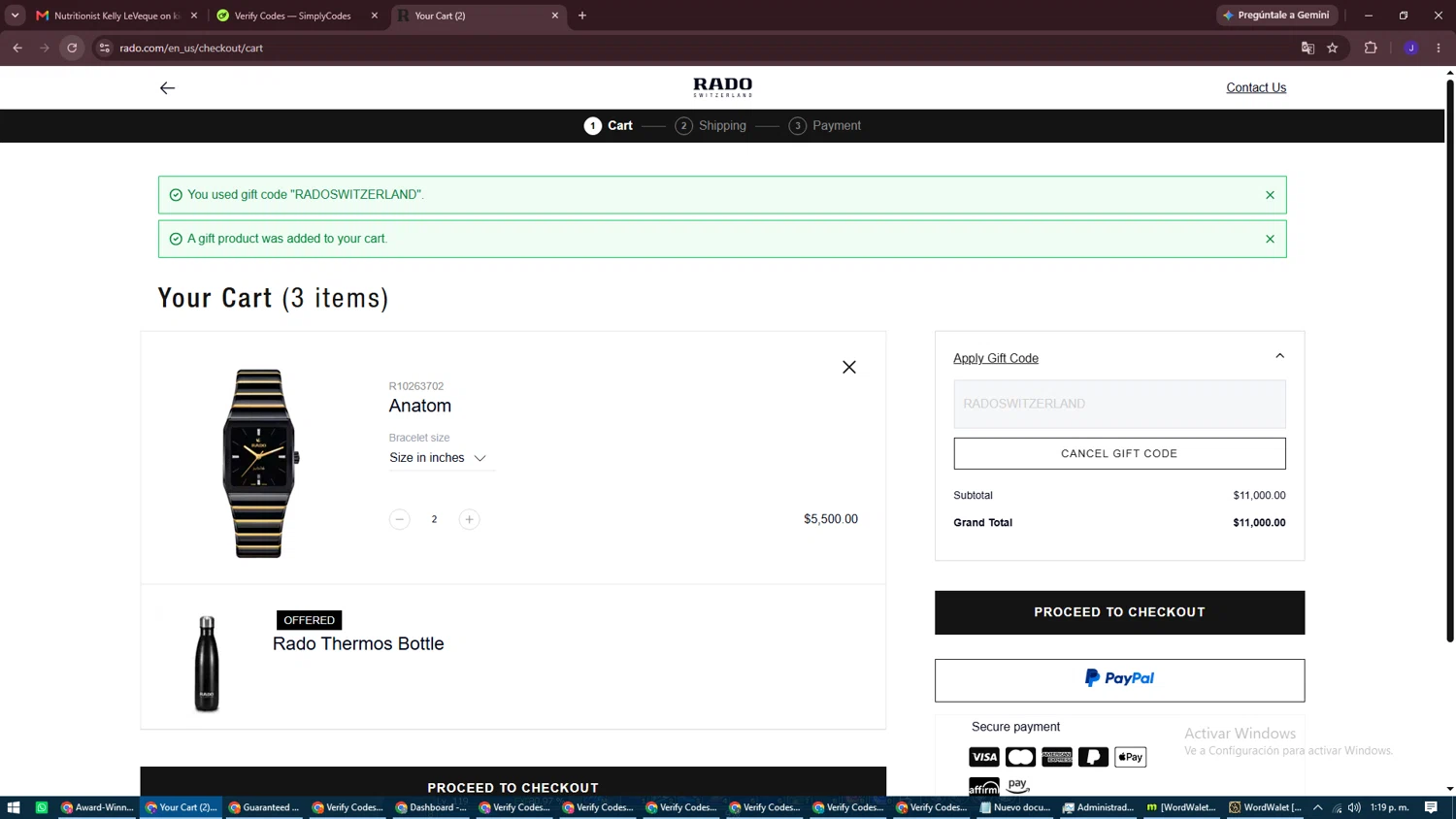
Task: Click the Anatom product name
Action: 420,406
